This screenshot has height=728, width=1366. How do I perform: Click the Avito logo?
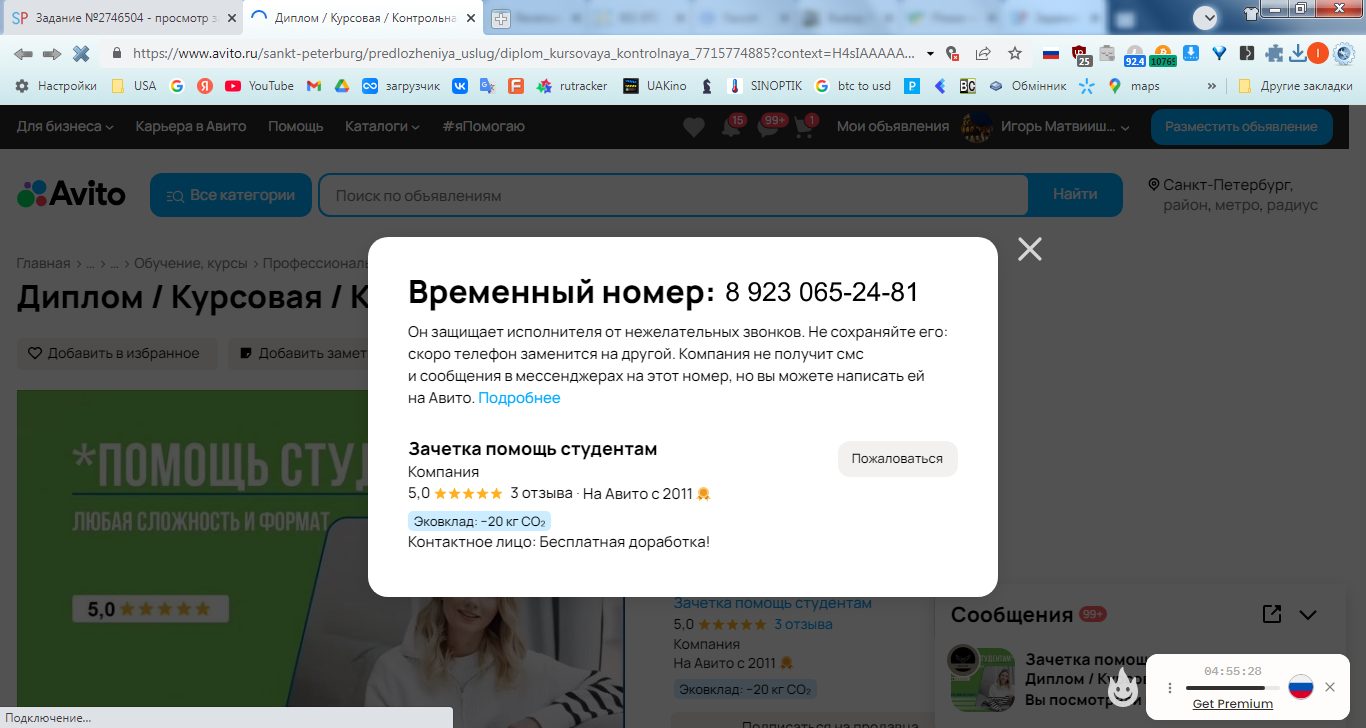(x=71, y=194)
